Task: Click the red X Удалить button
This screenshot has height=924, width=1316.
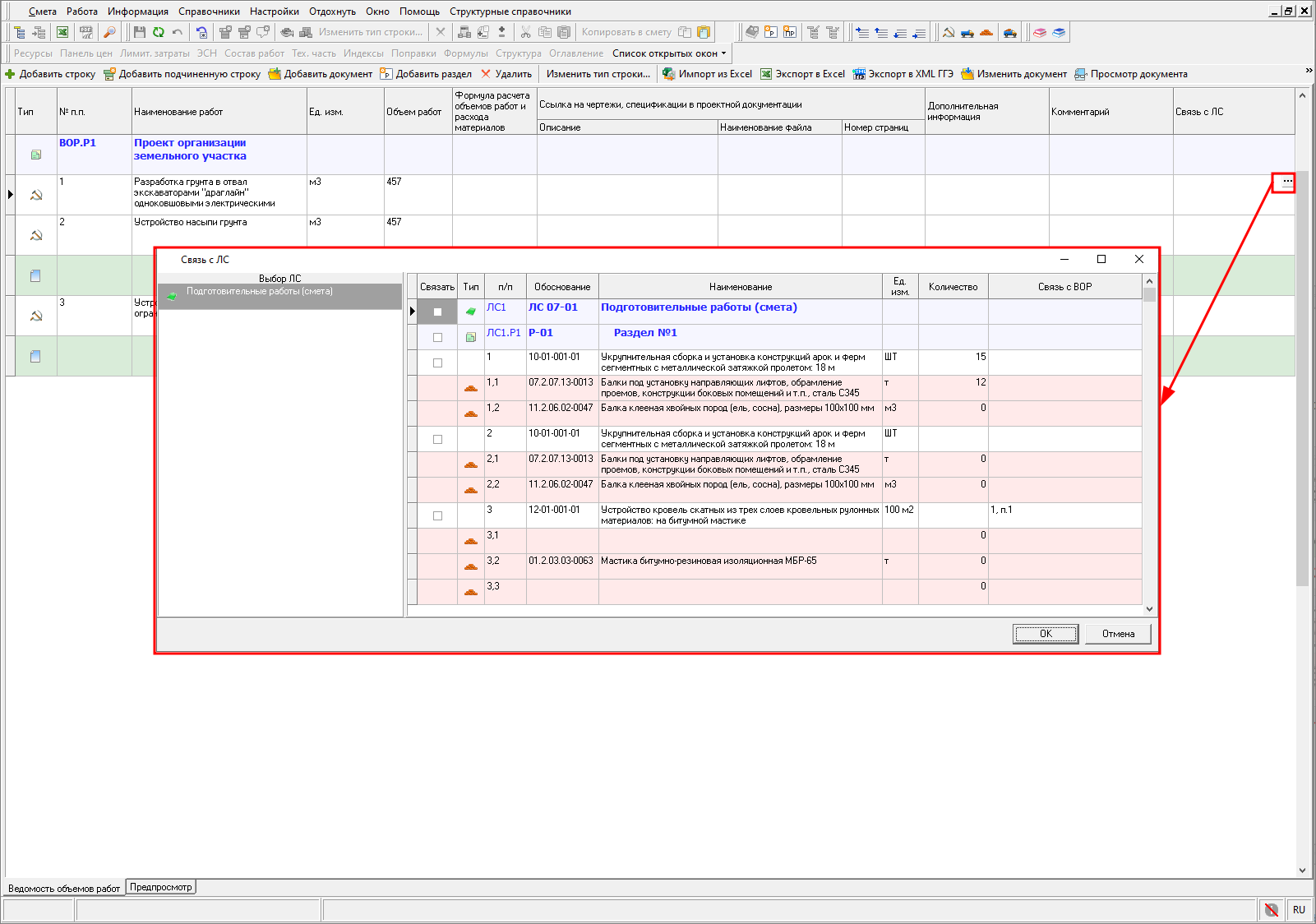Action: [x=506, y=74]
